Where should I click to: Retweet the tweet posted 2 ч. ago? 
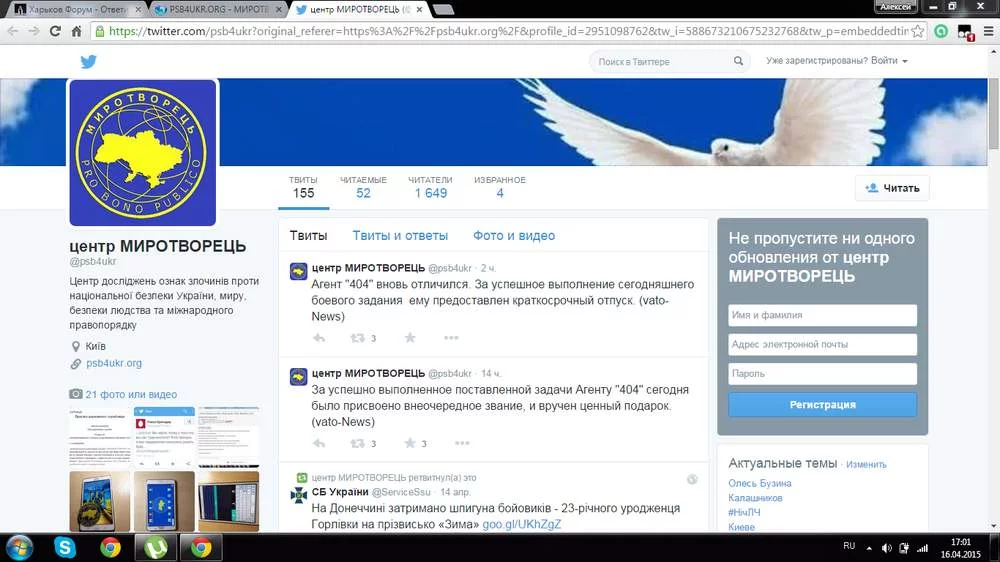point(358,338)
